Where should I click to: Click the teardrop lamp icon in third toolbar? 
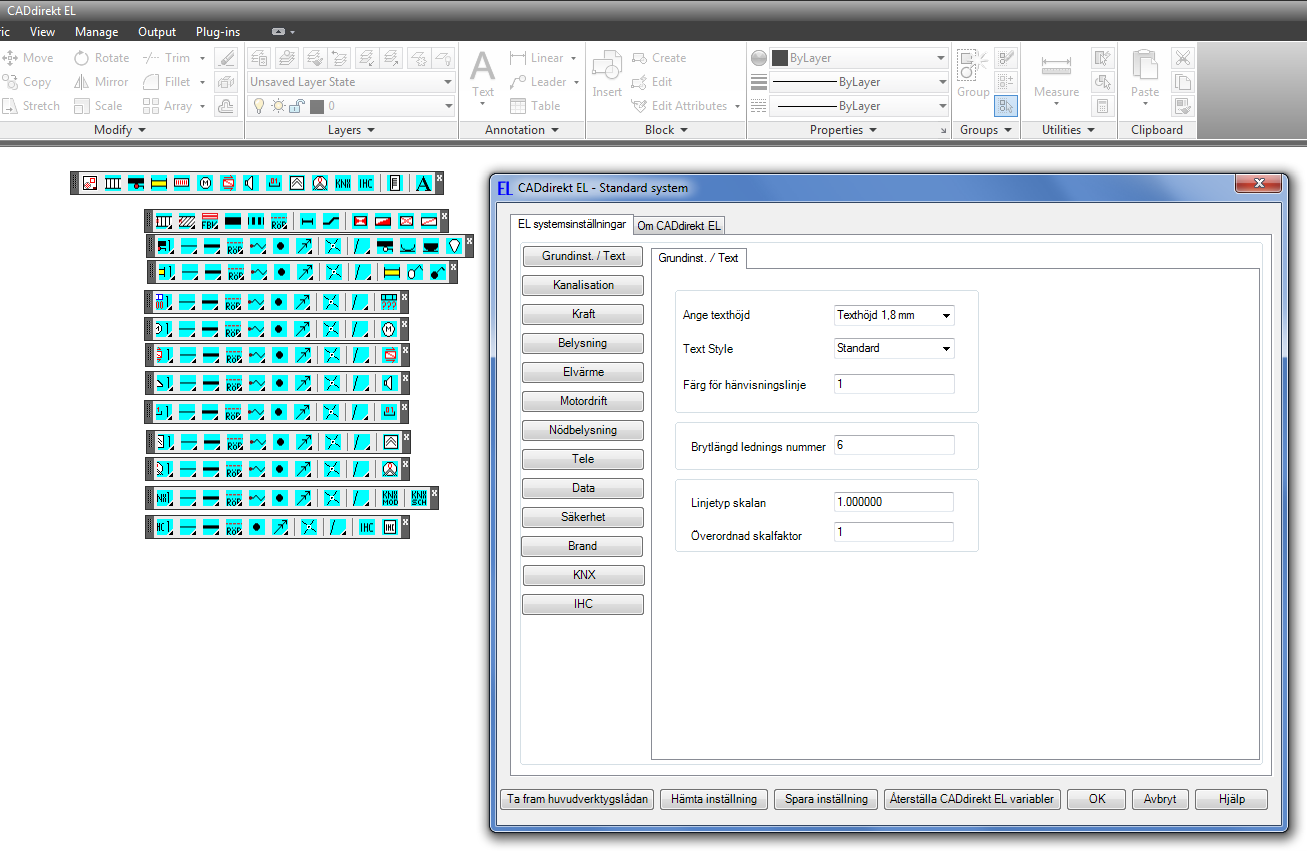(x=454, y=245)
